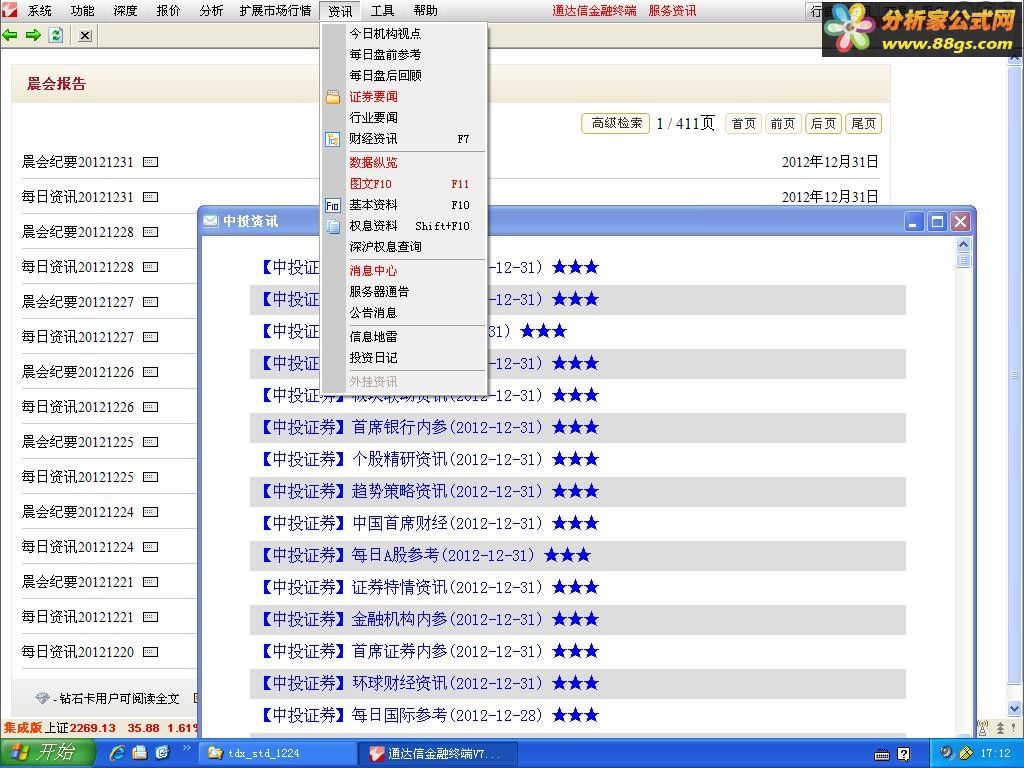Image resolution: width=1024 pixels, height=768 pixels.
Task: Click the document icon next to 每日资讯20121228
Action: click(150, 266)
